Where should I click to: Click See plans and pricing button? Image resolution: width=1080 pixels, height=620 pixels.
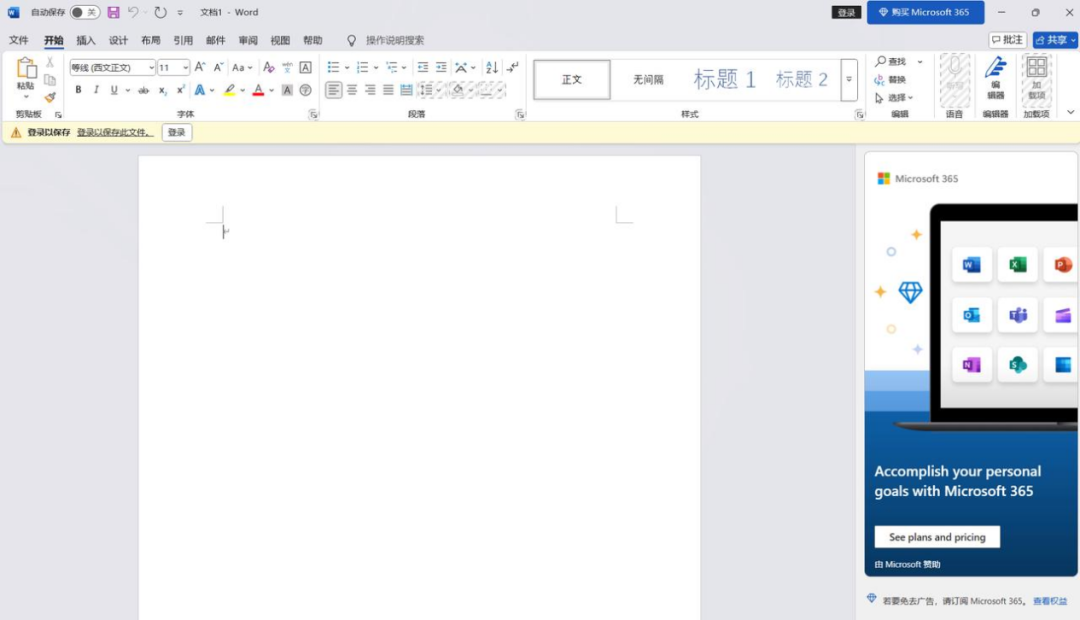(x=937, y=537)
